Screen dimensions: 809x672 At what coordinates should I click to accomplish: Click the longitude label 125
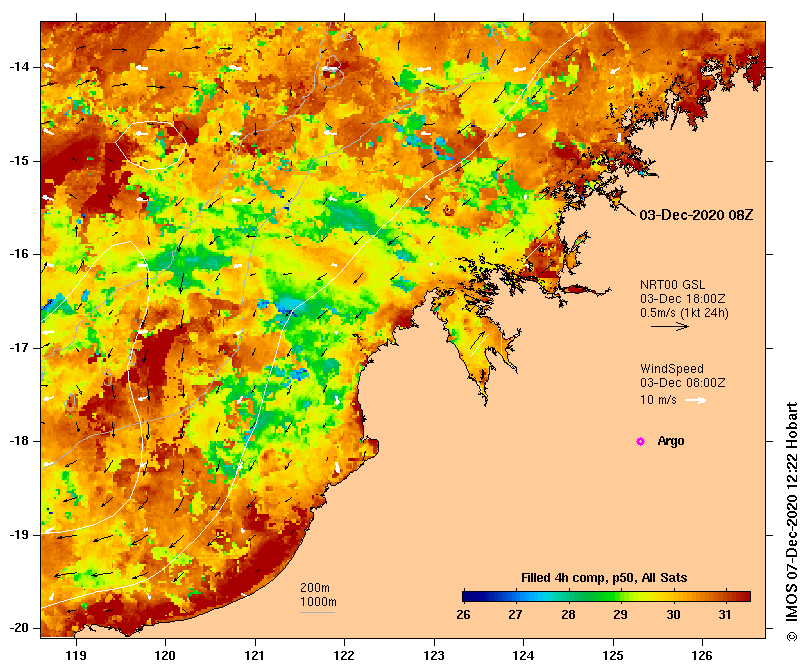[613, 656]
